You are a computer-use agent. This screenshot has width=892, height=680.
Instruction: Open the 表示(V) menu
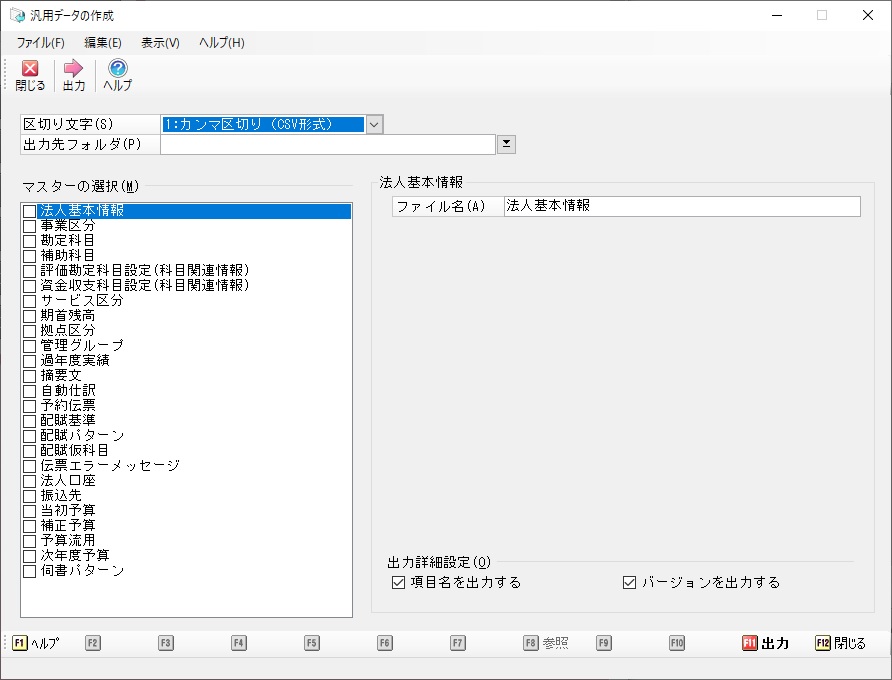(160, 43)
